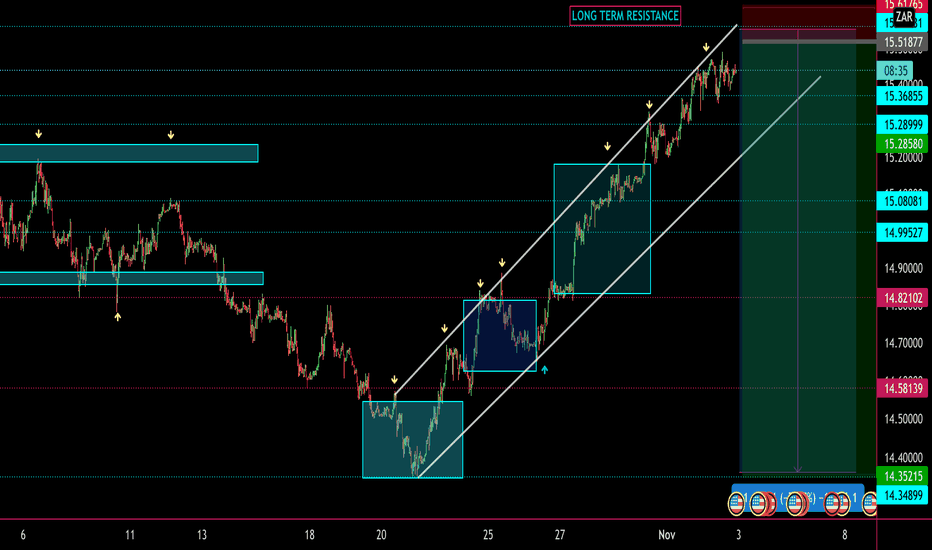Click the 27 date label on time axis
Screen dimensions: 932x550
pos(559,535)
